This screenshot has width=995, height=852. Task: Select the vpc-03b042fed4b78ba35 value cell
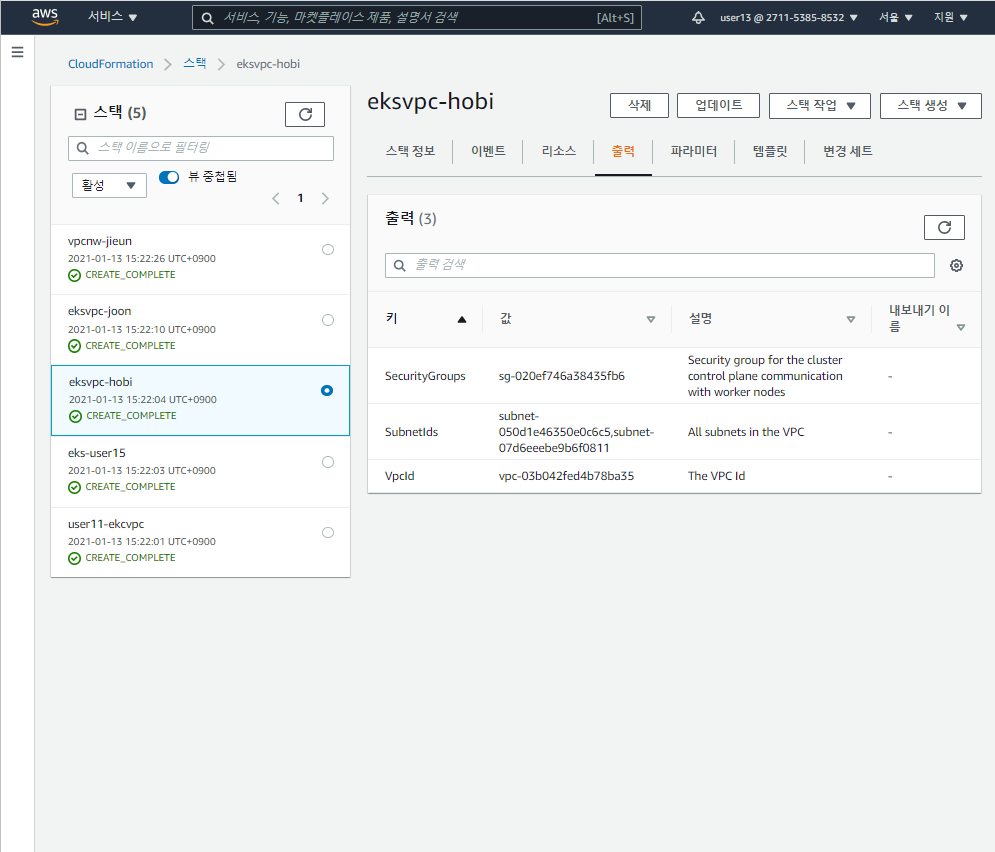(566, 476)
